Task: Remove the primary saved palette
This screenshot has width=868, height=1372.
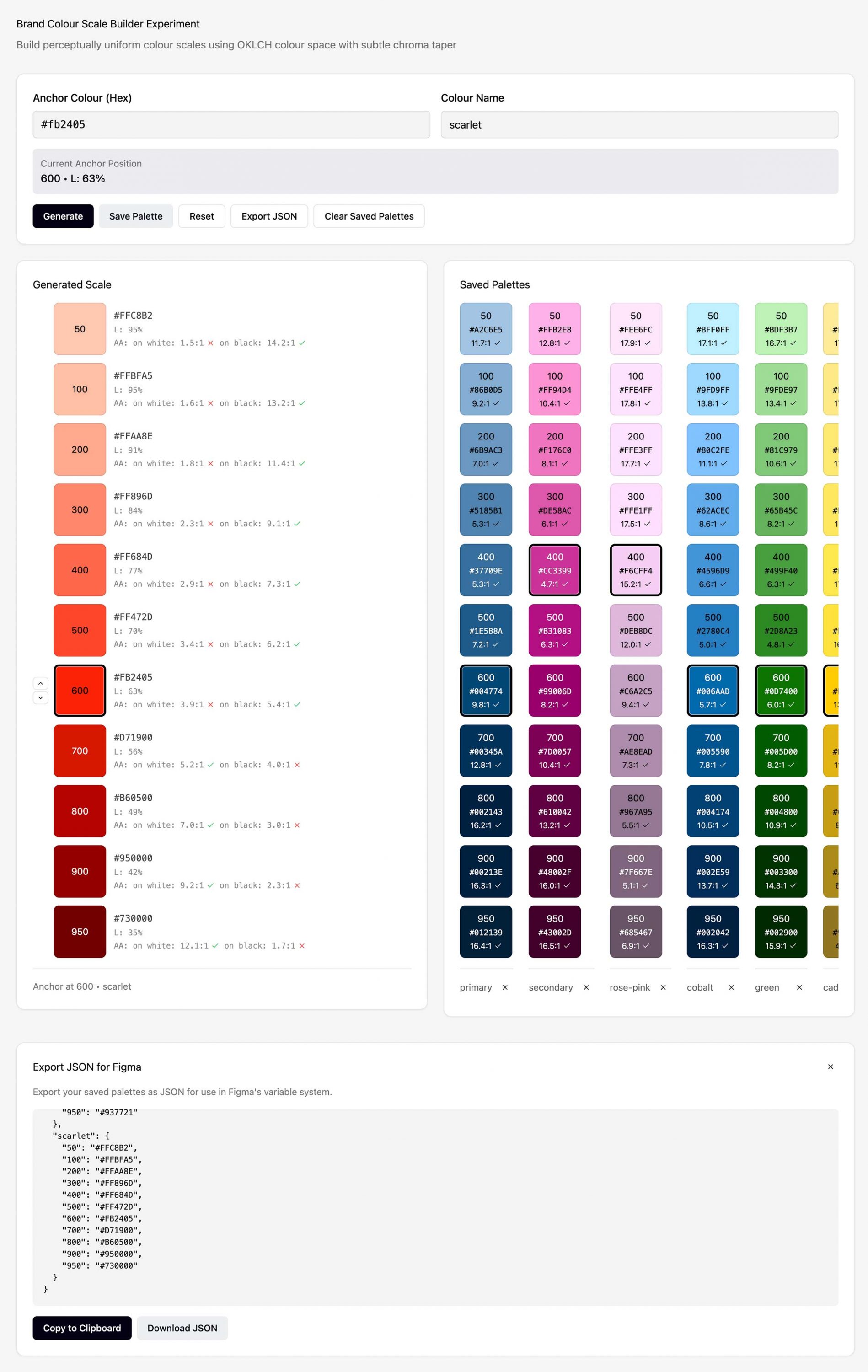Action: (505, 987)
